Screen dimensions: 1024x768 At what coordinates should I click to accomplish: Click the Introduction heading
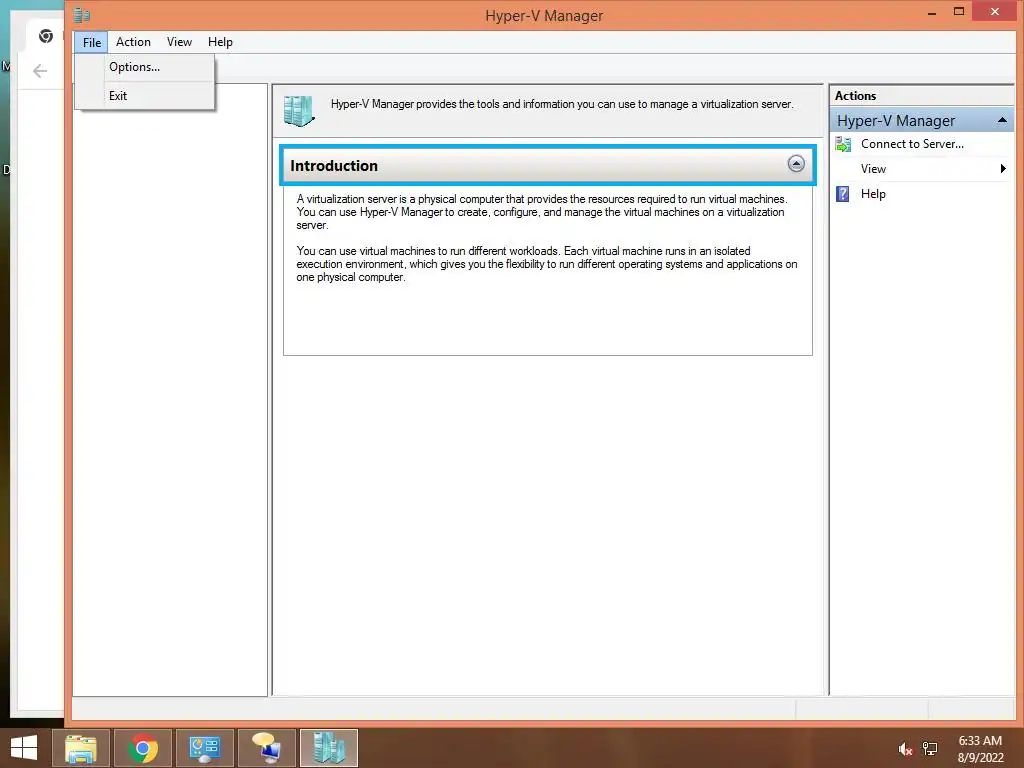pyautogui.click(x=334, y=166)
